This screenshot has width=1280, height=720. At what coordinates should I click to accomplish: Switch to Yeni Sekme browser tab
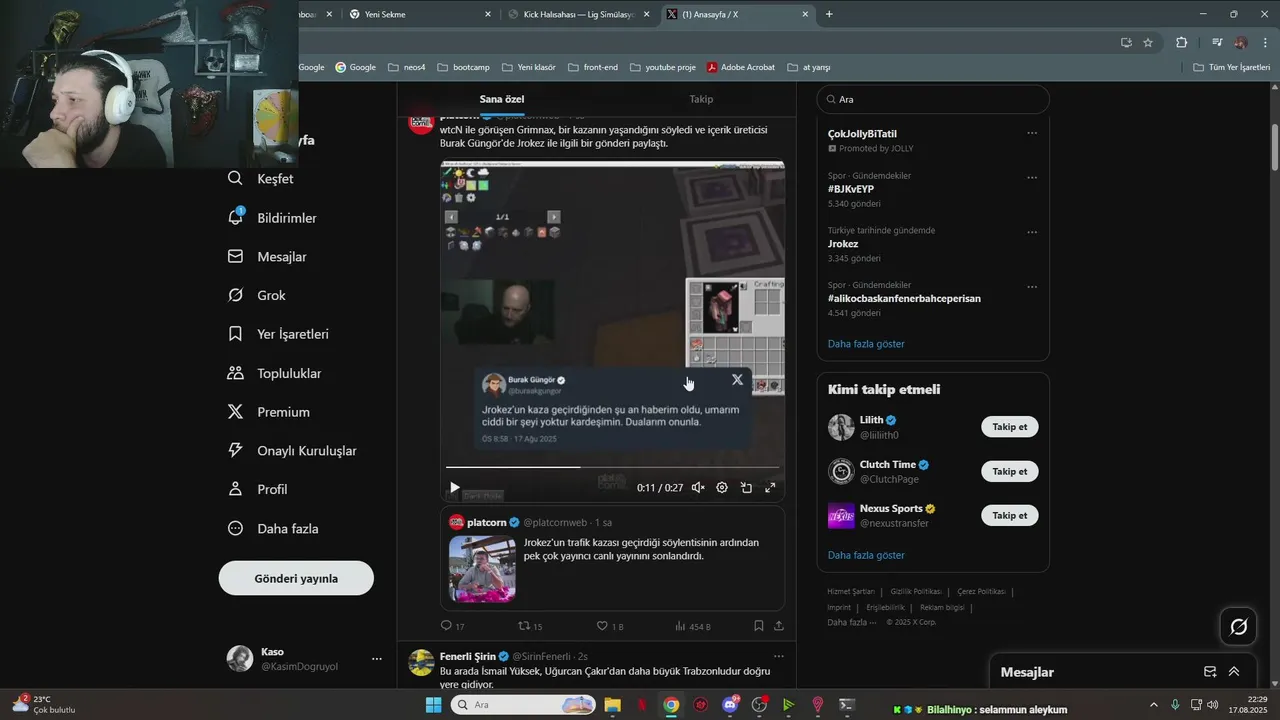click(420, 14)
